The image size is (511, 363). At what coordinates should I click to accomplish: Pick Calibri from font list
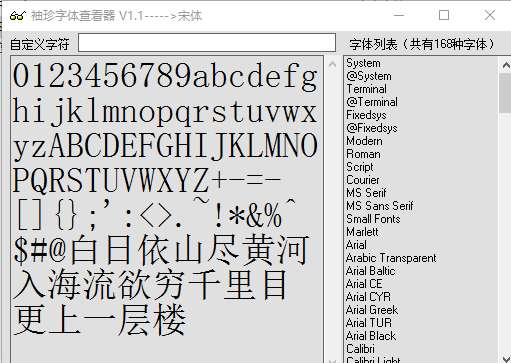(x=360, y=349)
